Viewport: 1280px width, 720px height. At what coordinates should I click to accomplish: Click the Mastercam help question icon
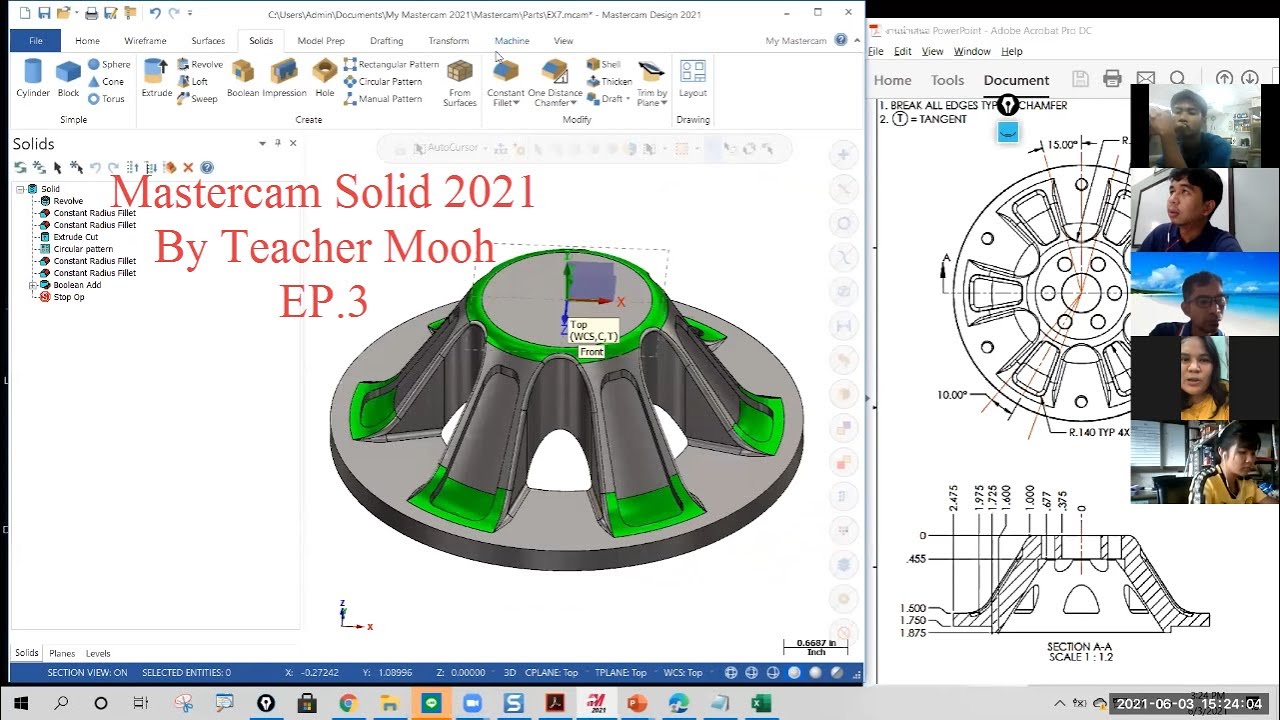click(x=841, y=40)
